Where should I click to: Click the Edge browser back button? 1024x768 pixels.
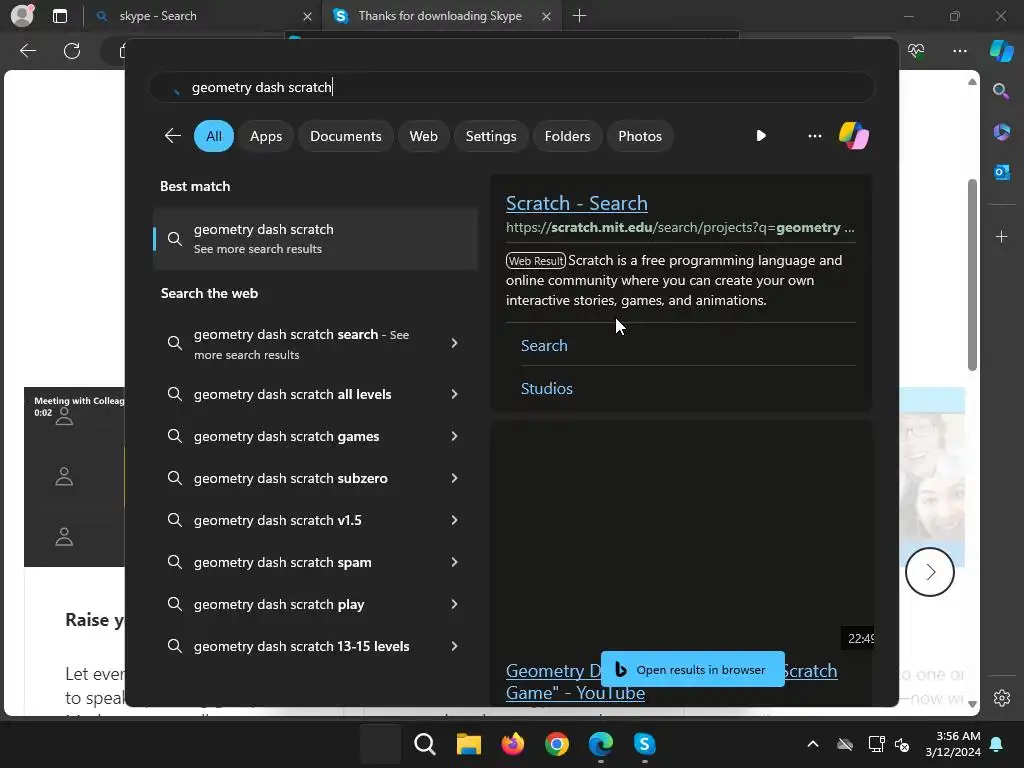coord(27,51)
